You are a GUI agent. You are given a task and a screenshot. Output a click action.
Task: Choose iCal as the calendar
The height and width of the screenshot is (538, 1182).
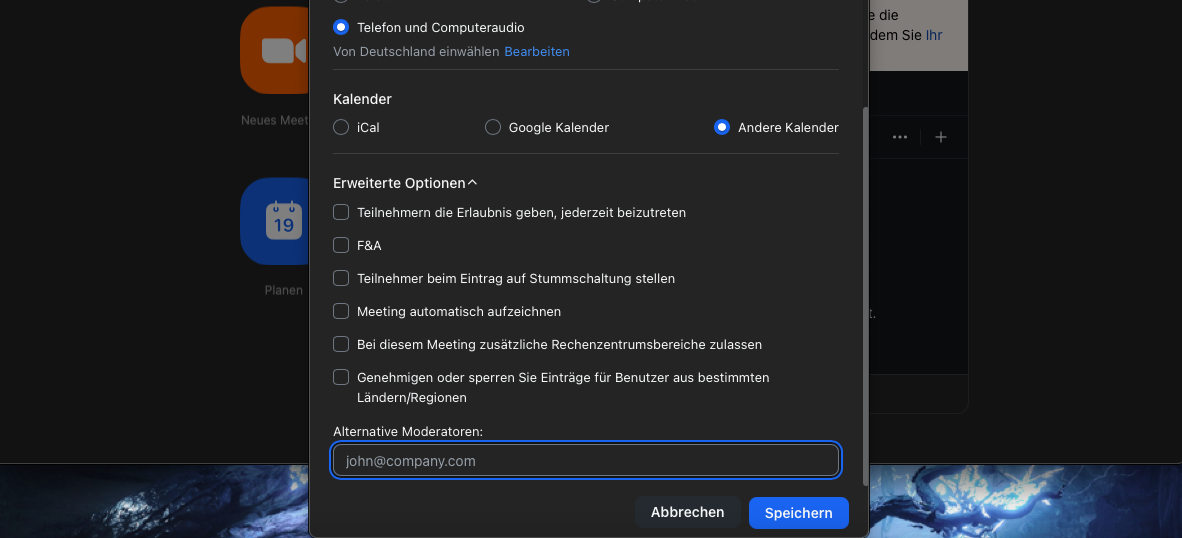tap(341, 128)
